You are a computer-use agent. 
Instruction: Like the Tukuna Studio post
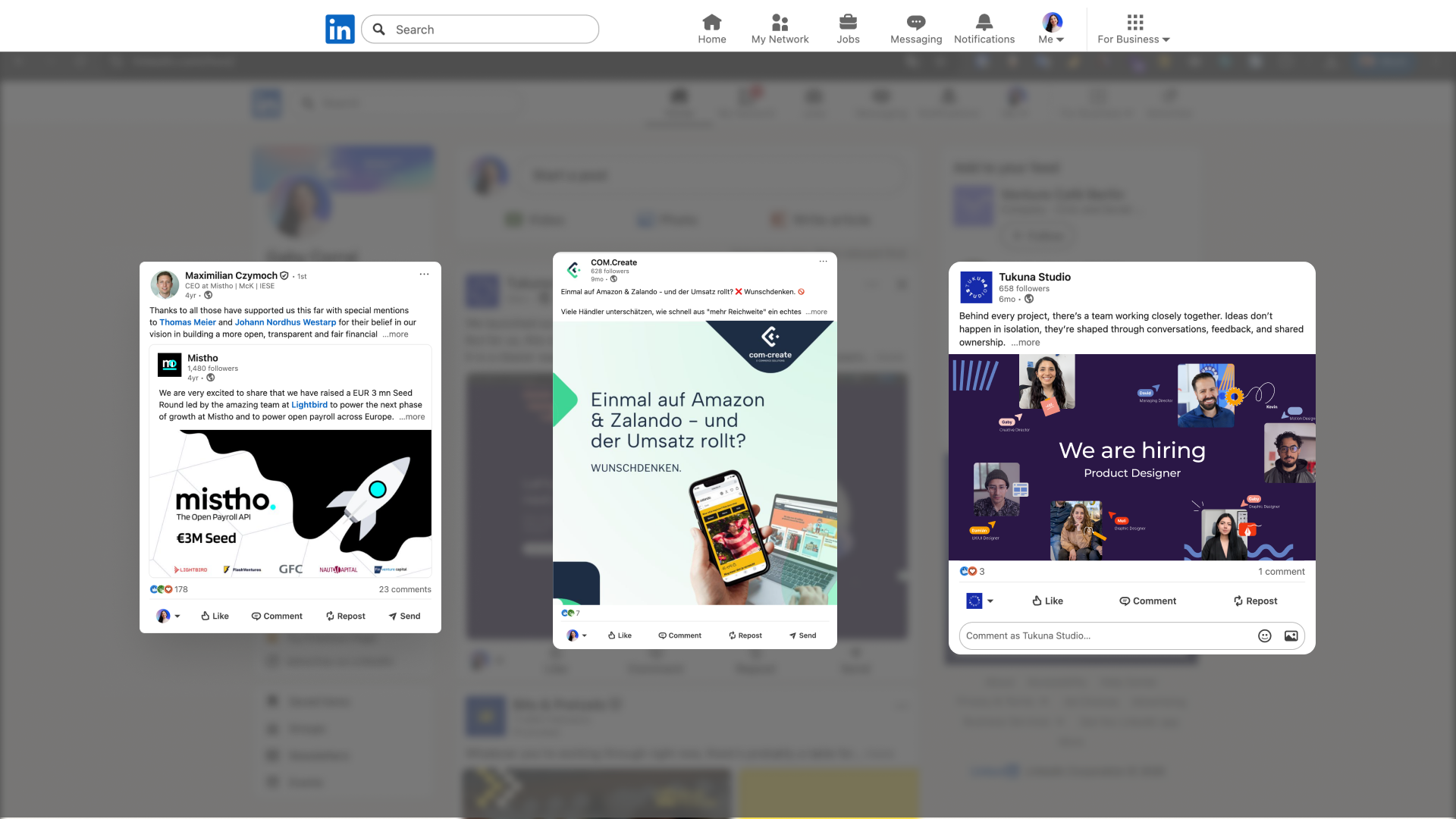(x=1047, y=601)
